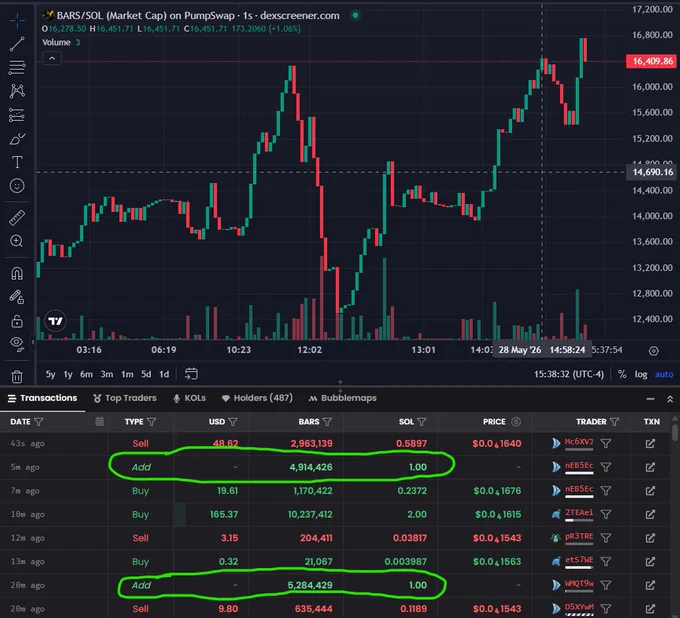The image size is (680, 618).
Task: Minimize the transactions panel
Action: click(650, 399)
